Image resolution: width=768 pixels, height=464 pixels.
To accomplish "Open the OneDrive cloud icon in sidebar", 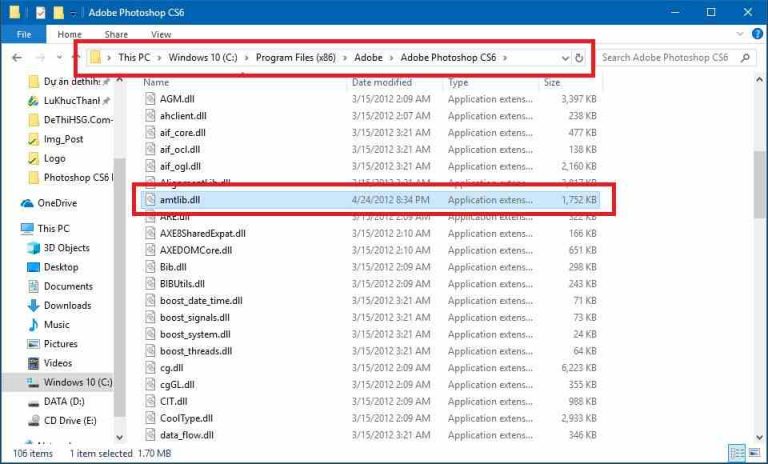I will [x=28, y=203].
